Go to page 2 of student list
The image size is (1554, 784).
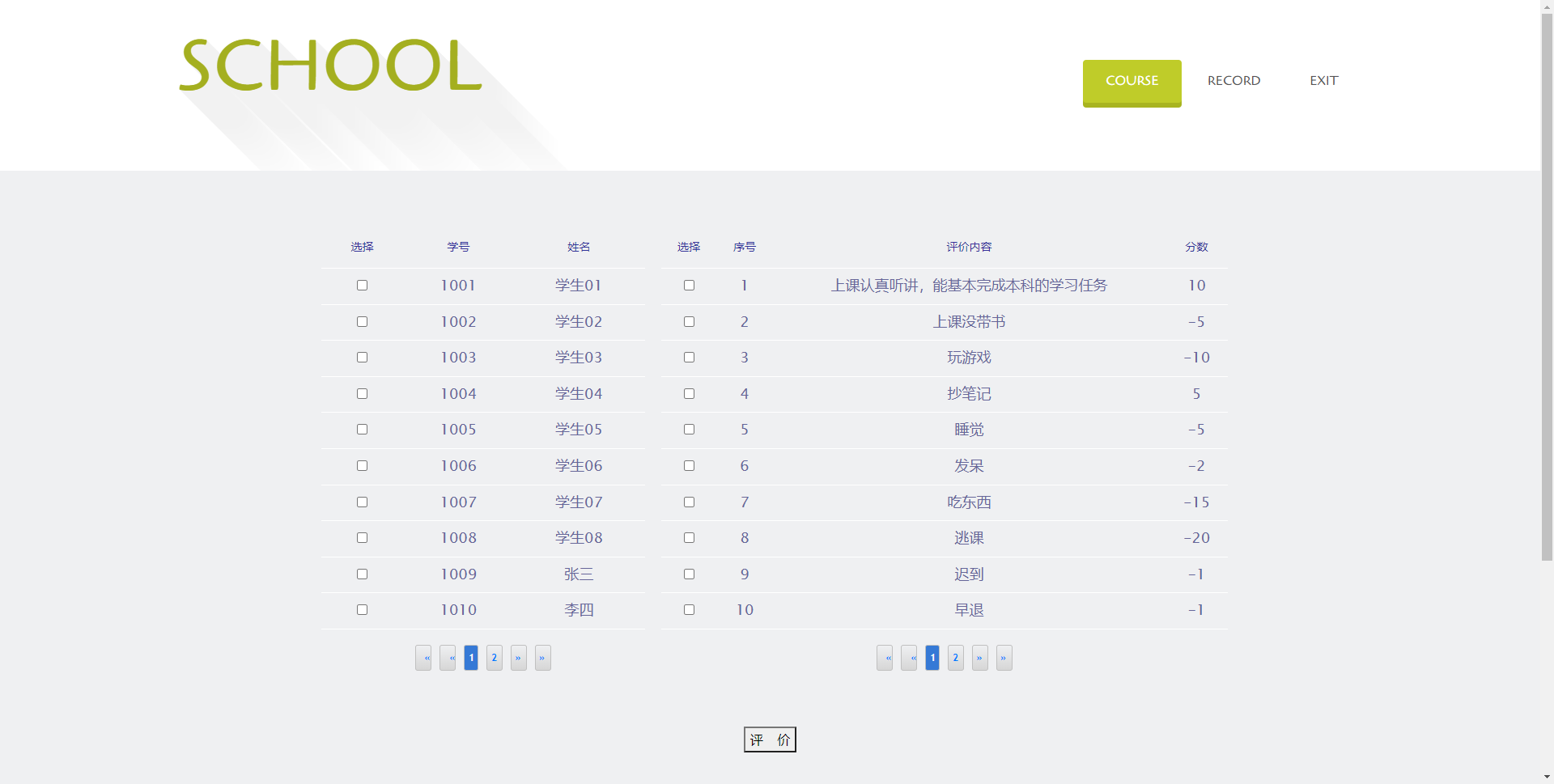pyautogui.click(x=495, y=658)
